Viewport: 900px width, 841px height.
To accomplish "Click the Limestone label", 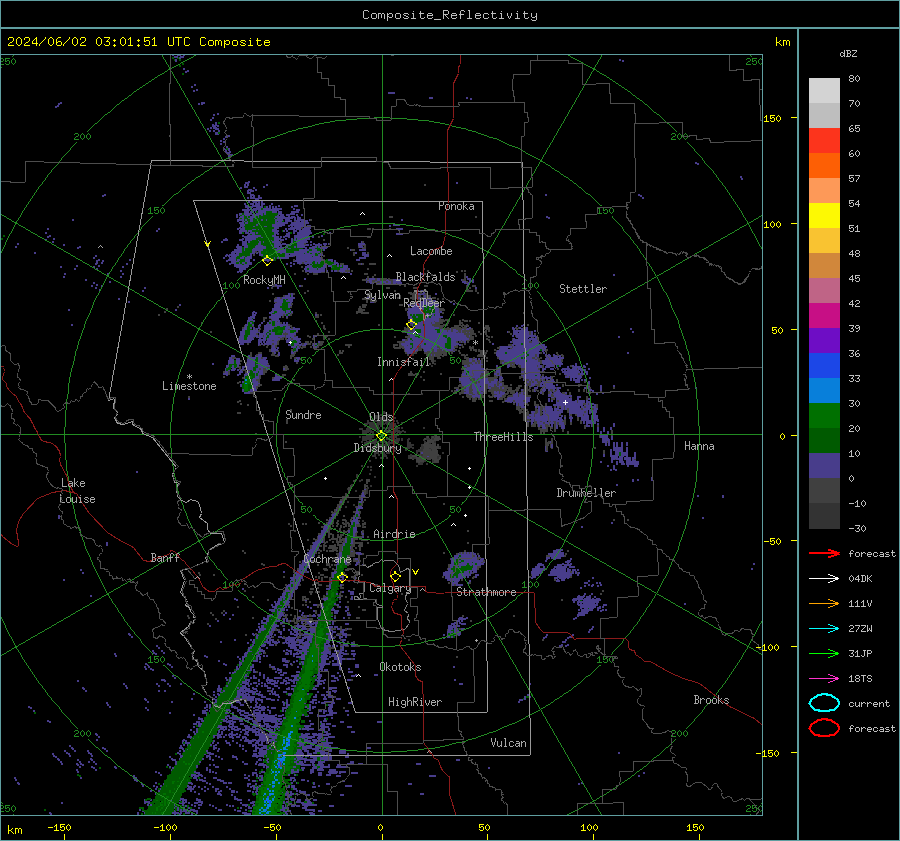I will pyautogui.click(x=189, y=386).
